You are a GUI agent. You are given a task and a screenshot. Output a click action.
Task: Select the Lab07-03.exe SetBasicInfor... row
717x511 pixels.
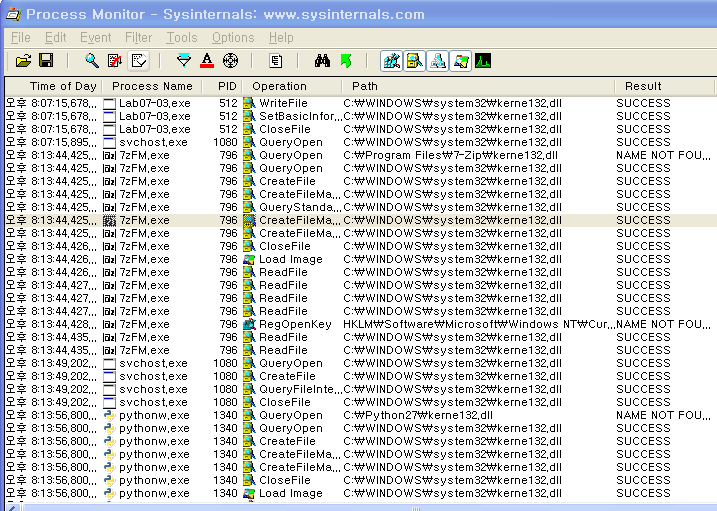(361, 116)
